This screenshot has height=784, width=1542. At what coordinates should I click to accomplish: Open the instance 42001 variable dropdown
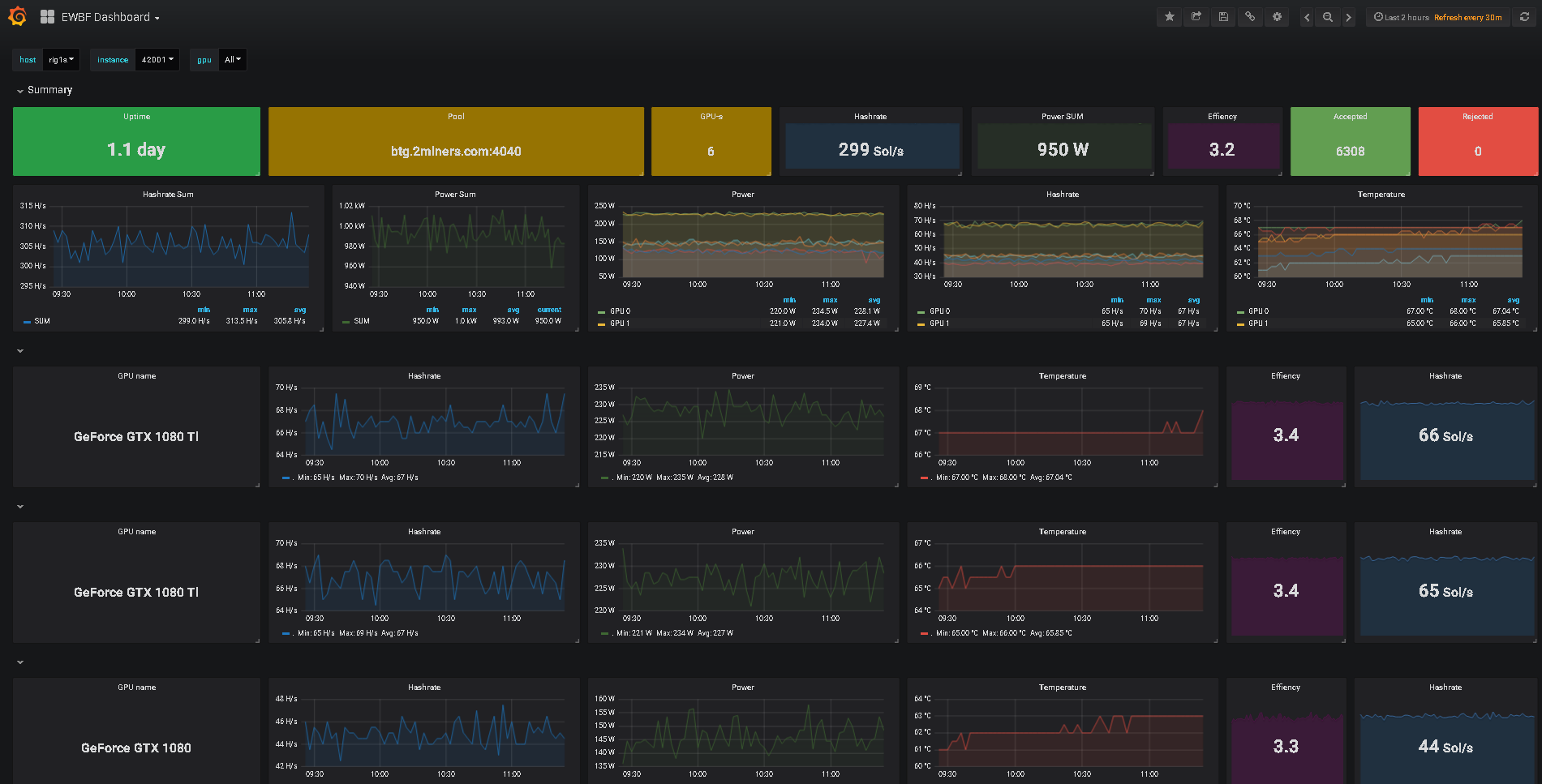pyautogui.click(x=157, y=59)
